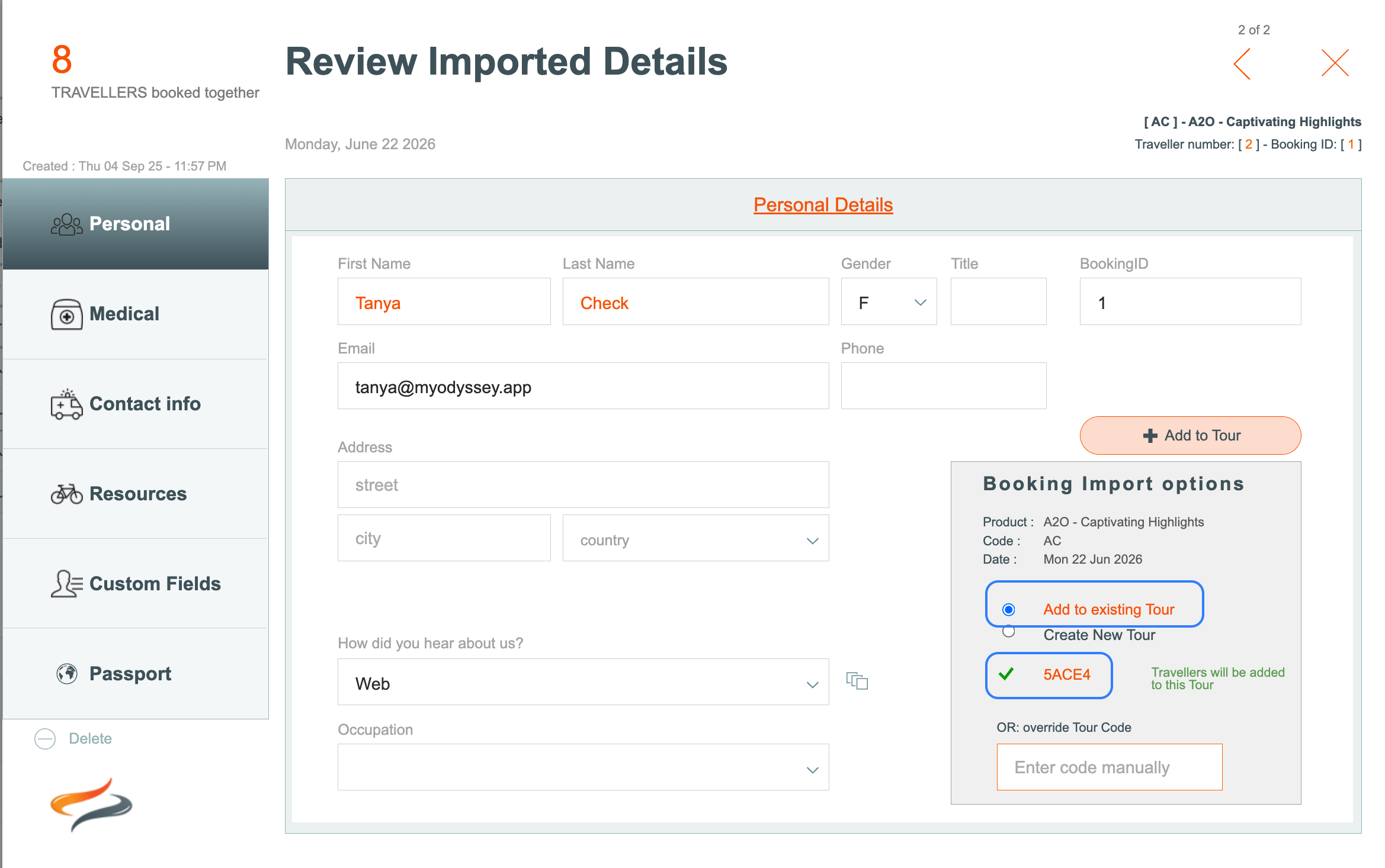The height and width of the screenshot is (868, 1385).
Task: Click the Medical kit icon
Action: tap(66, 314)
